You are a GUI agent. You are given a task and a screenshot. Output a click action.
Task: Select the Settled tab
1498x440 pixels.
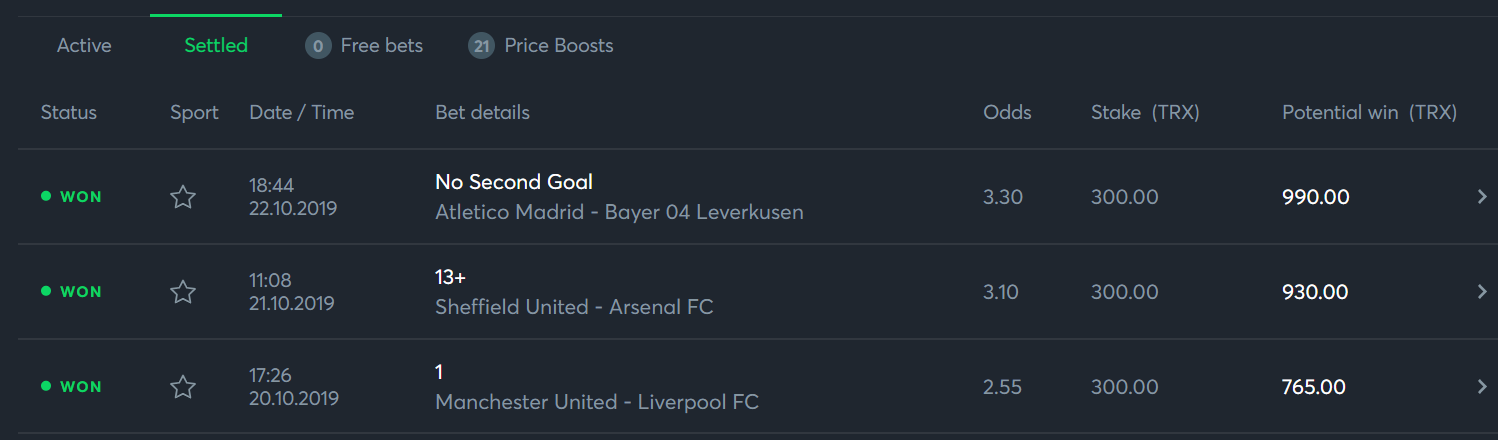click(x=216, y=46)
